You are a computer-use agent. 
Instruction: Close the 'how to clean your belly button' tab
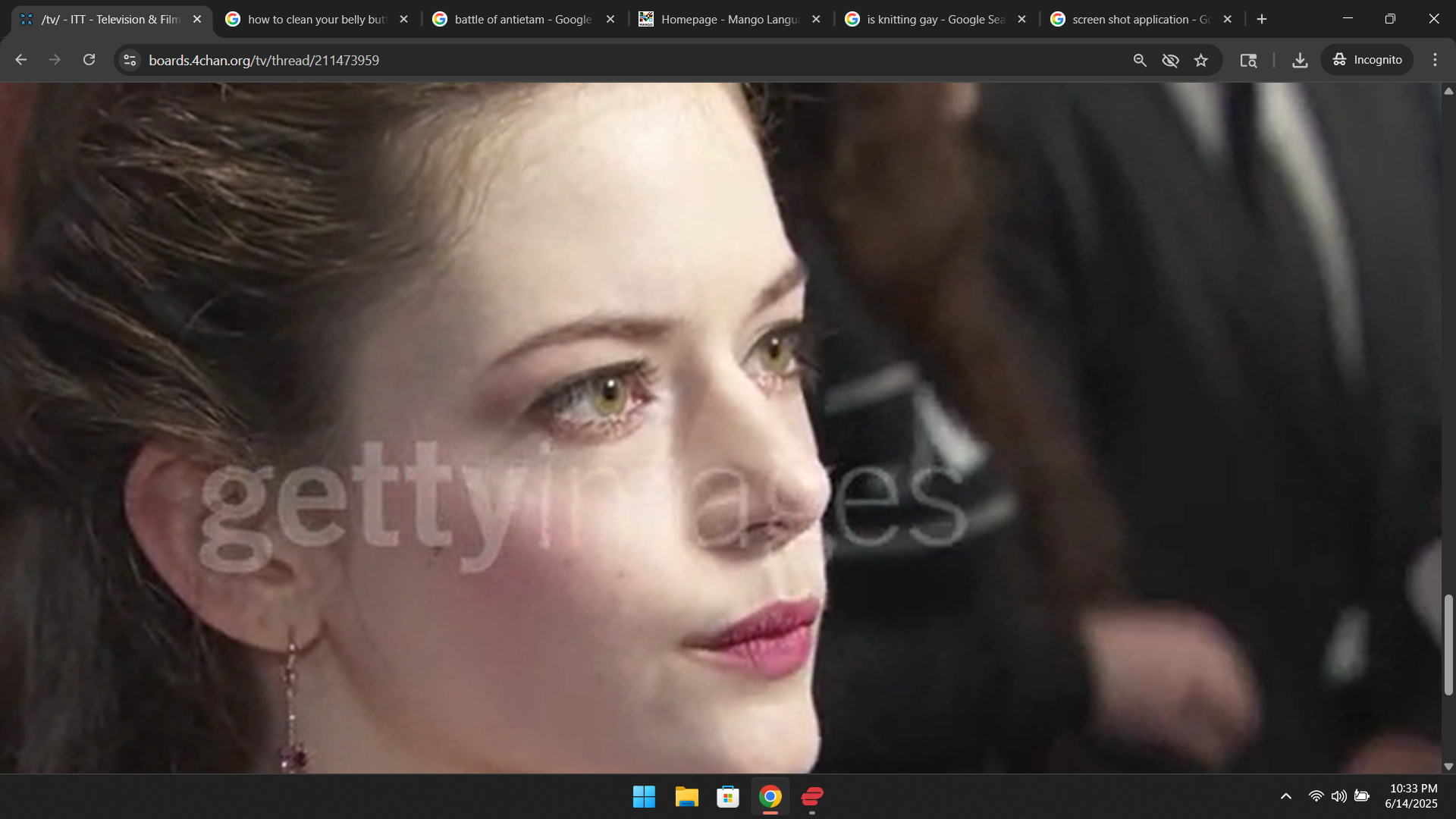(403, 20)
